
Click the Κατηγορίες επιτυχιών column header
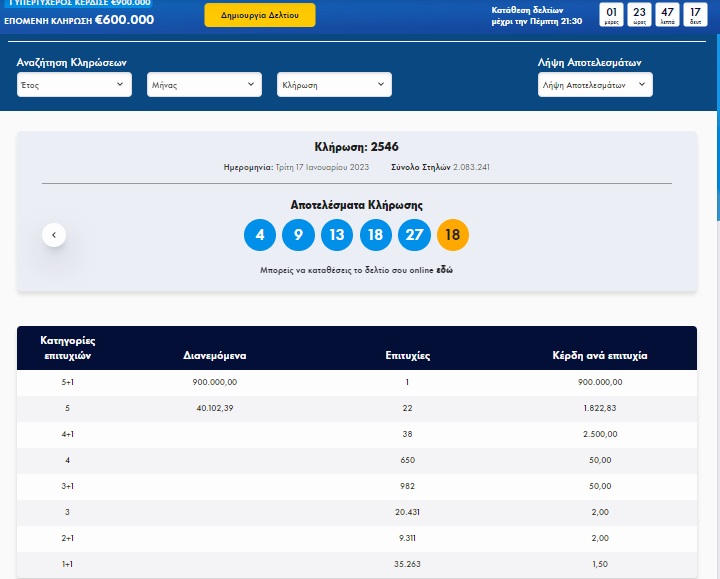pos(68,347)
